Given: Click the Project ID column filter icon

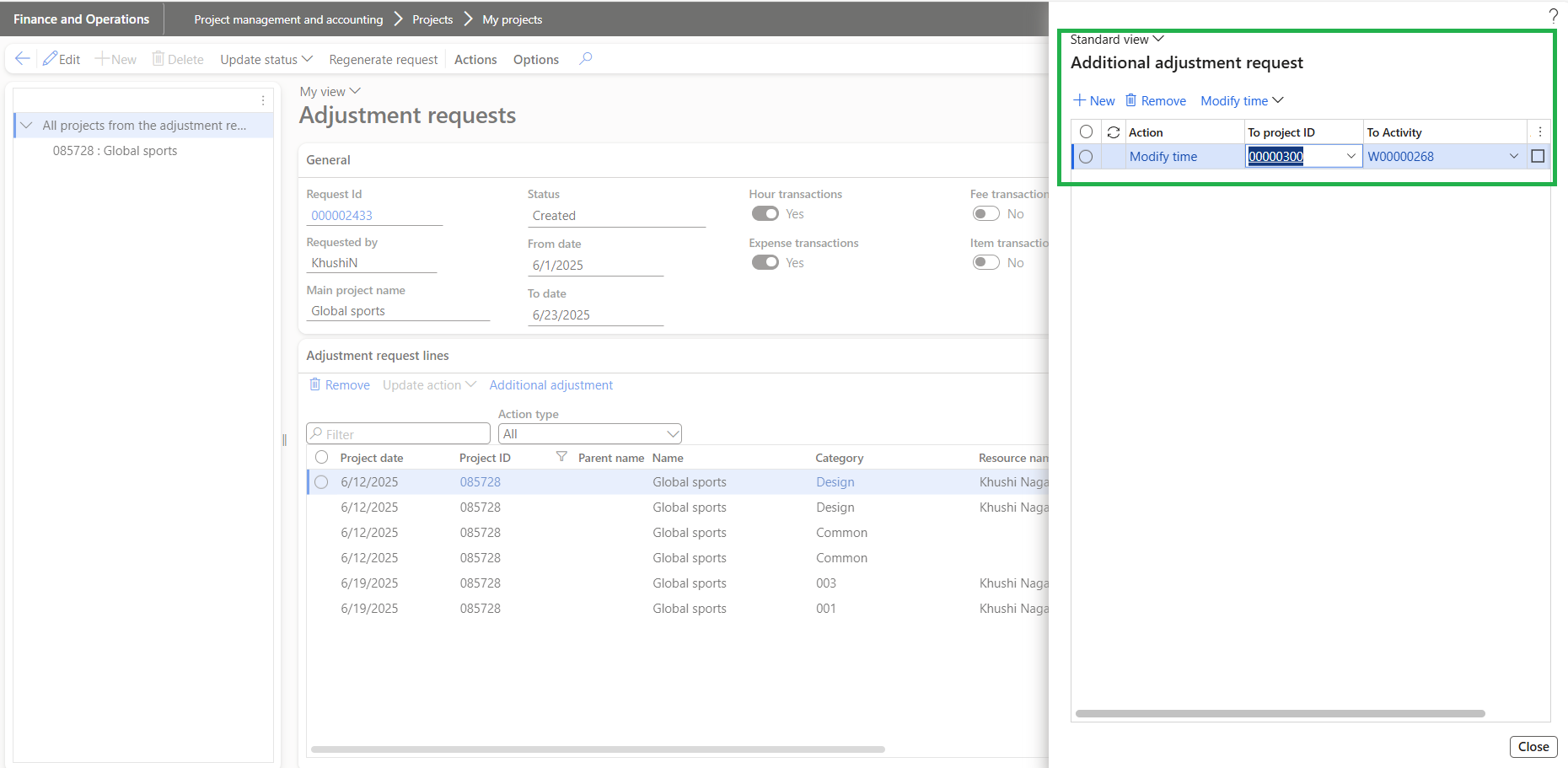Looking at the screenshot, I should [x=561, y=457].
